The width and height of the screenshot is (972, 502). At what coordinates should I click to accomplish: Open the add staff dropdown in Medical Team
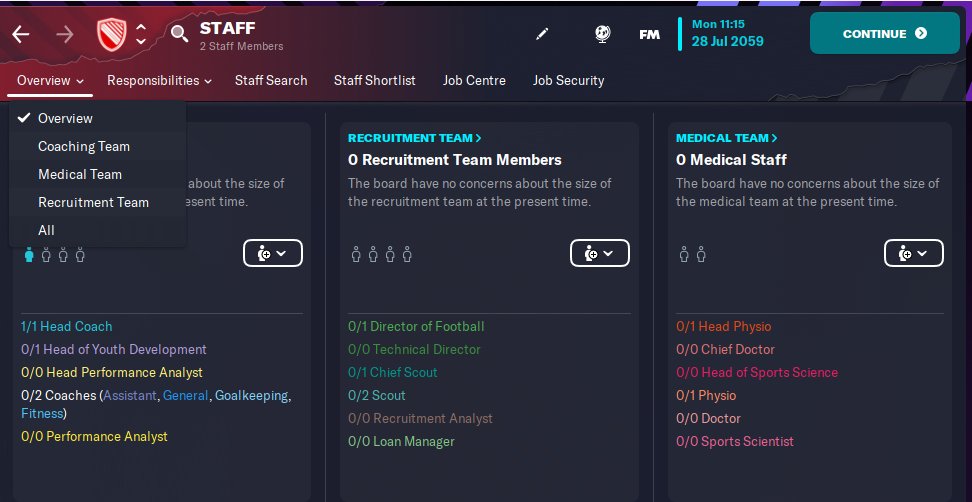pos(913,253)
